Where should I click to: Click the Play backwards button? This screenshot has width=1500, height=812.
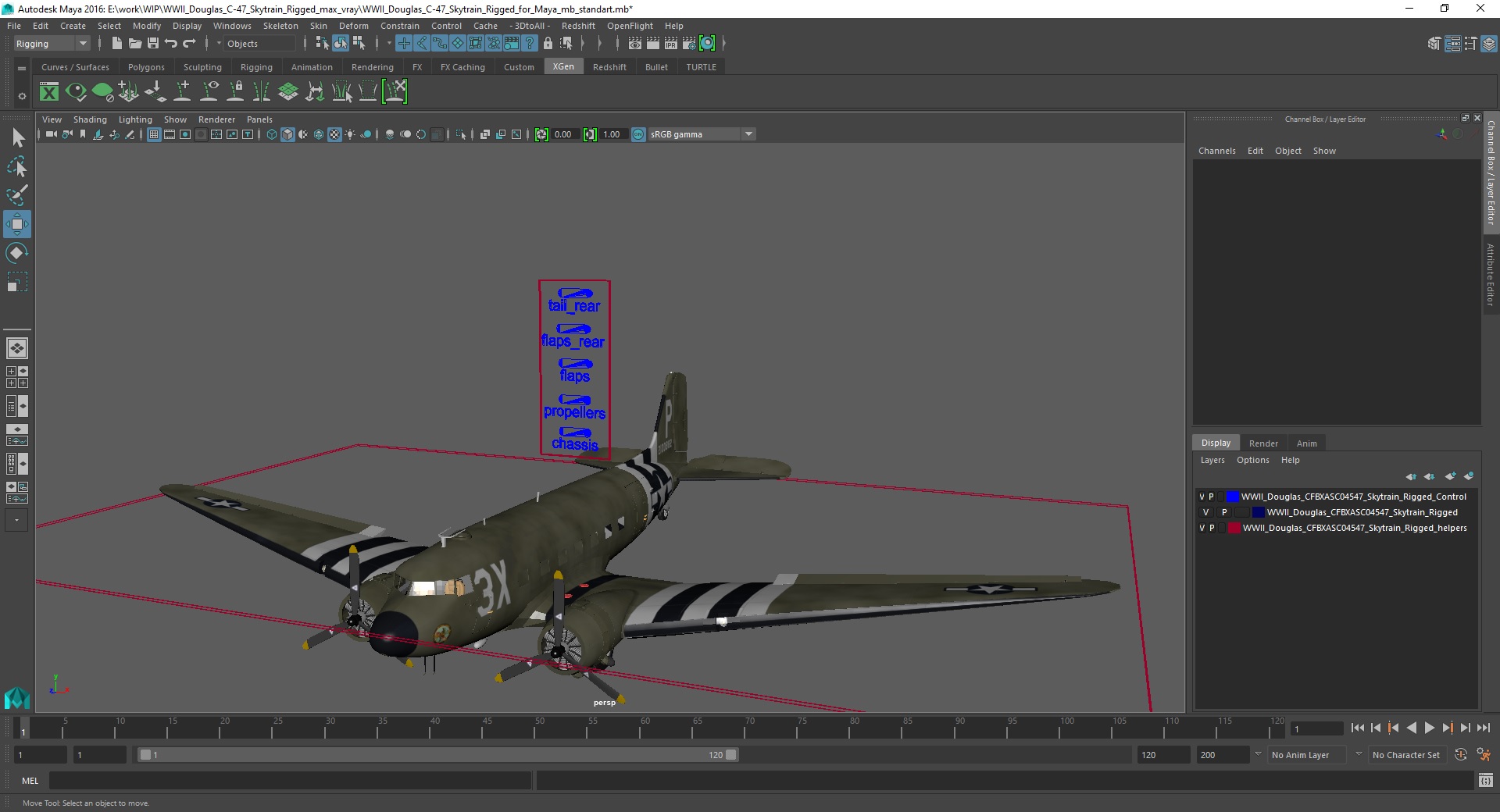tap(1411, 728)
